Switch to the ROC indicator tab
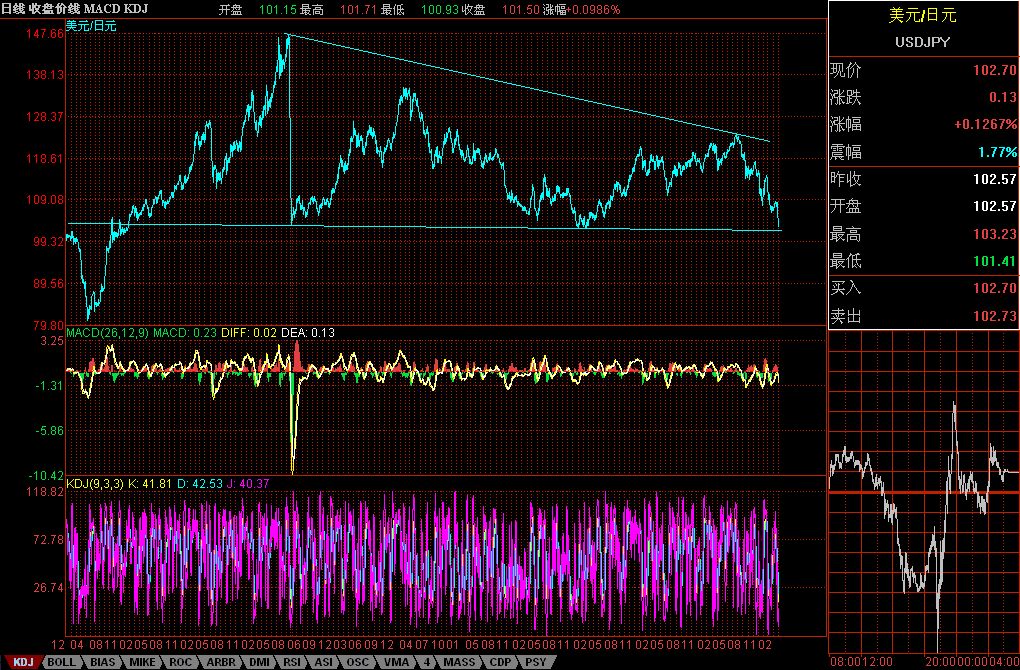Image resolution: width=1020 pixels, height=670 pixels. click(181, 662)
